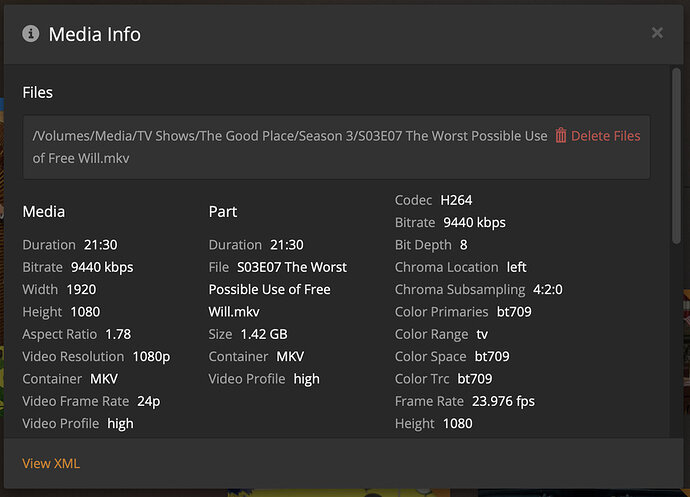Click the Media Info circular info icon
This screenshot has height=497, width=690.
[x=31, y=33]
